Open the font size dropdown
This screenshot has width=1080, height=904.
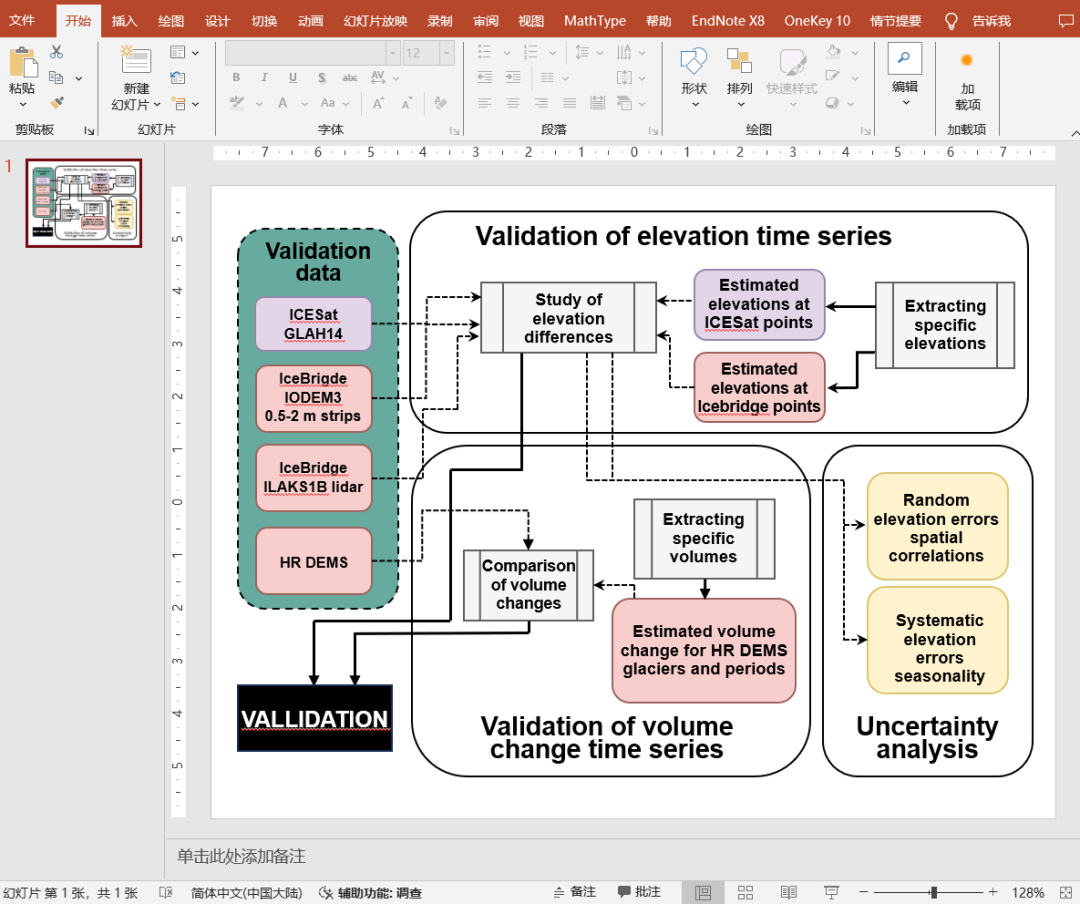[447, 52]
